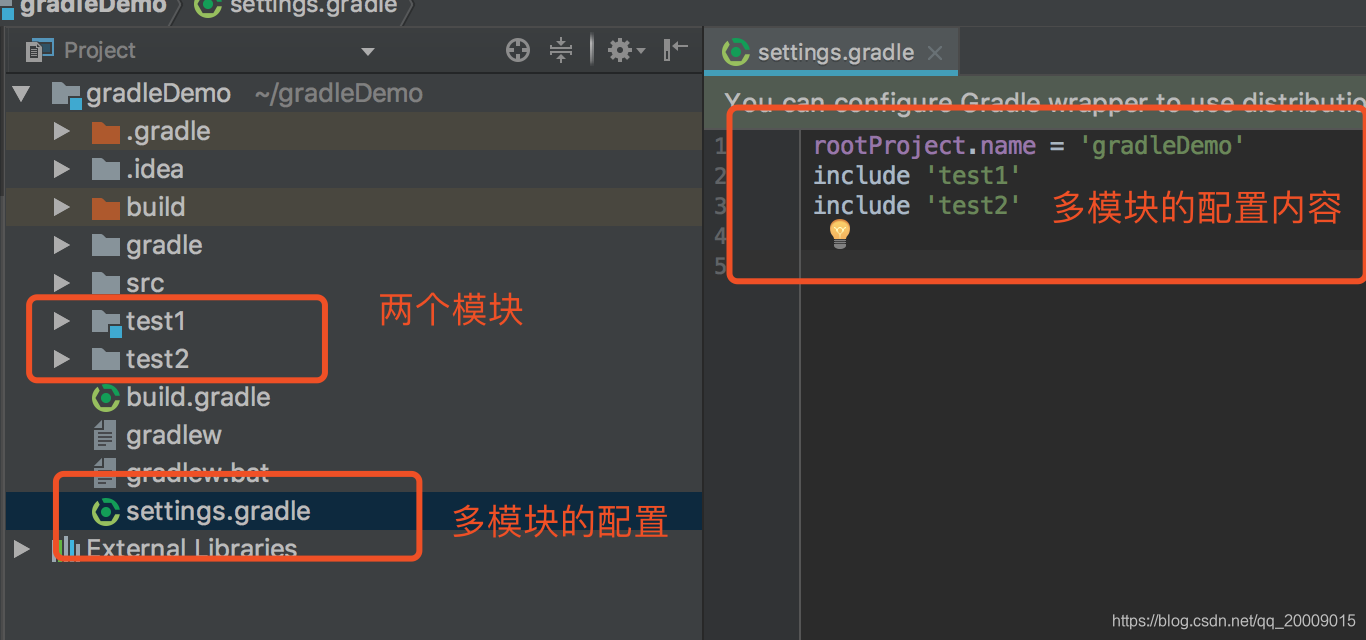Click the test1 module folder icon
Viewport: 1366px width, 640px height.
coord(106,322)
